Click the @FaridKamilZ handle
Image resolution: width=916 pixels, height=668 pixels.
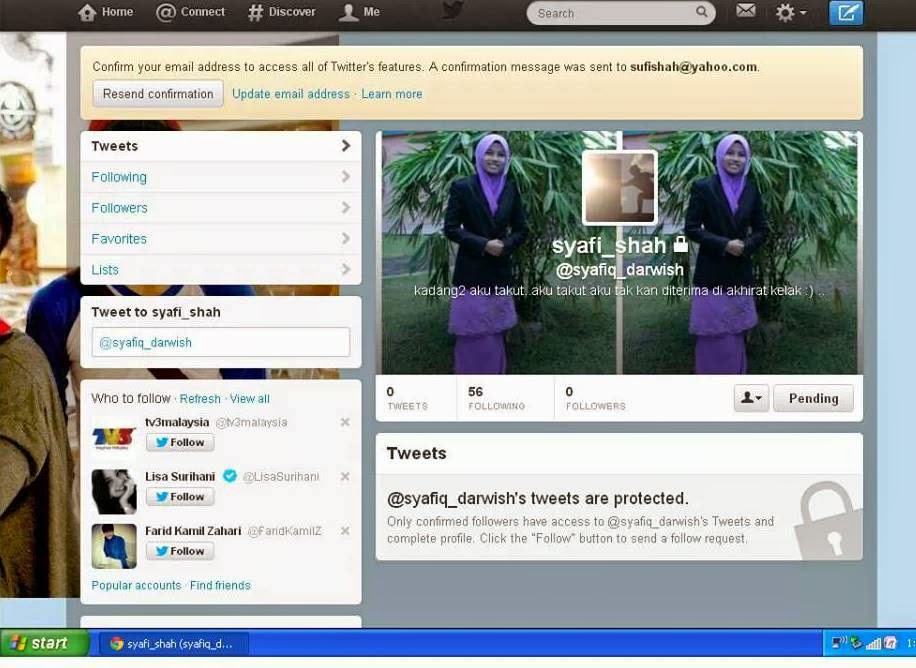click(x=284, y=531)
